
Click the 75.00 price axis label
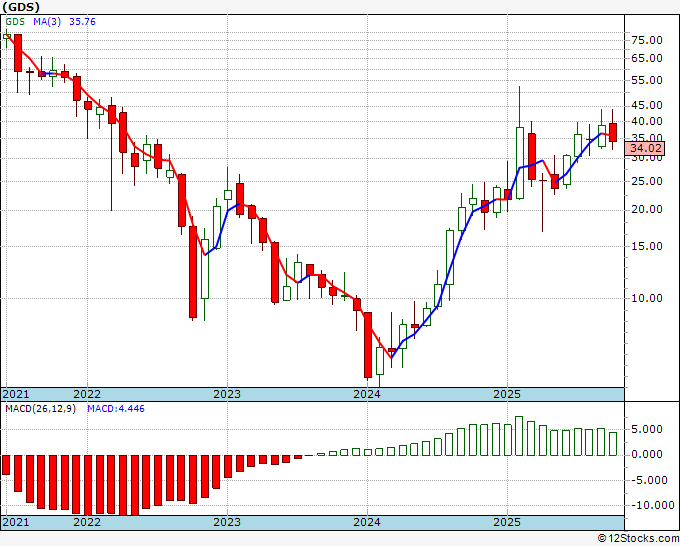pos(647,40)
